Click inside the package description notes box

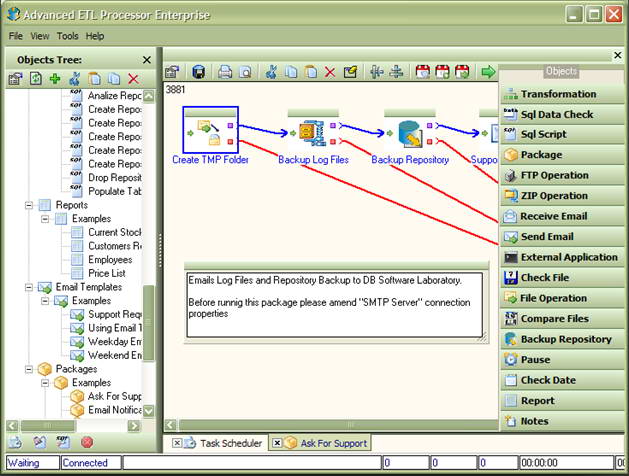(x=335, y=305)
